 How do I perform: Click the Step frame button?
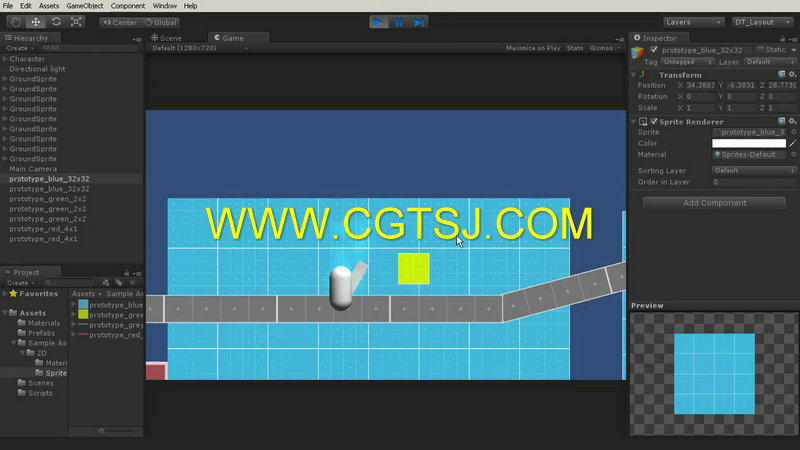419,22
